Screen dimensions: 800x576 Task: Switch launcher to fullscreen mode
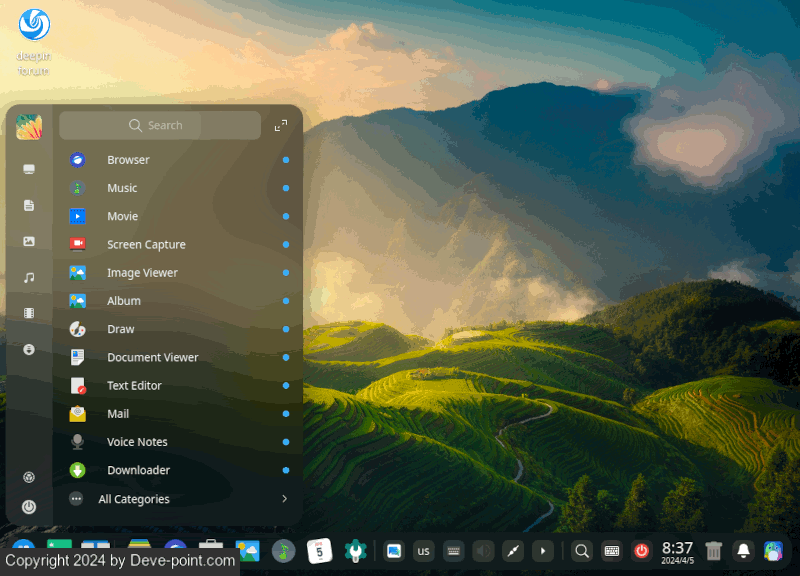click(x=281, y=126)
